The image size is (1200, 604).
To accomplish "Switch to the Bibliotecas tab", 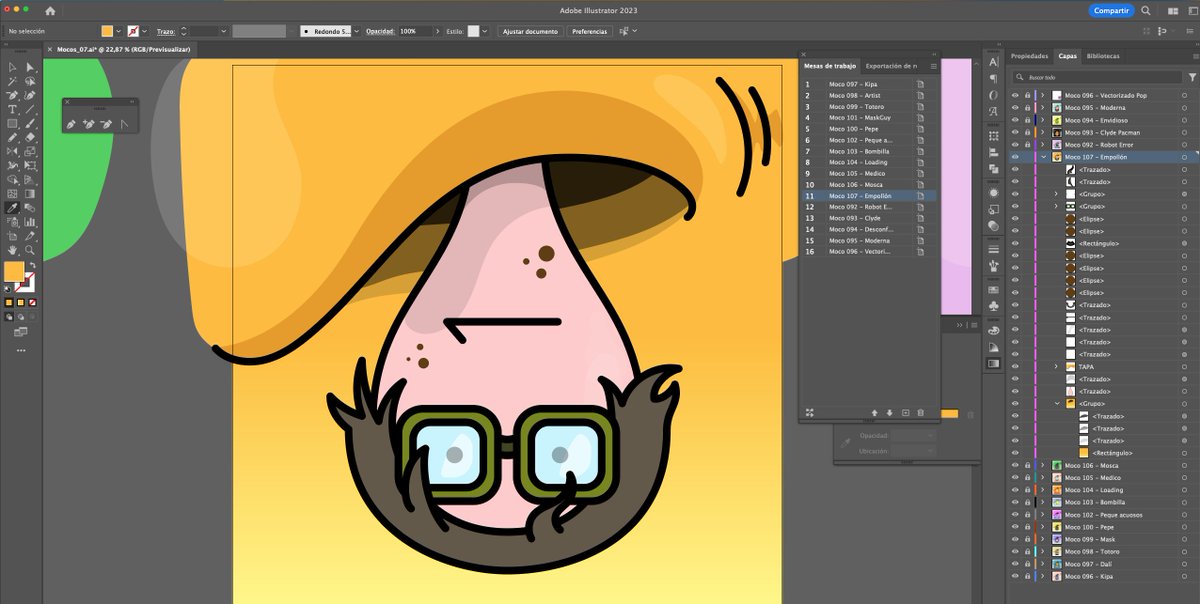I will point(1102,56).
